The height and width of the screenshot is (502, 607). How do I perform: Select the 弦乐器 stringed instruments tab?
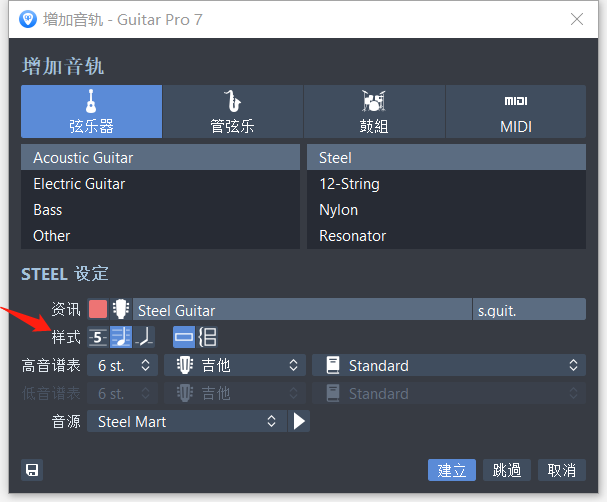pos(91,111)
